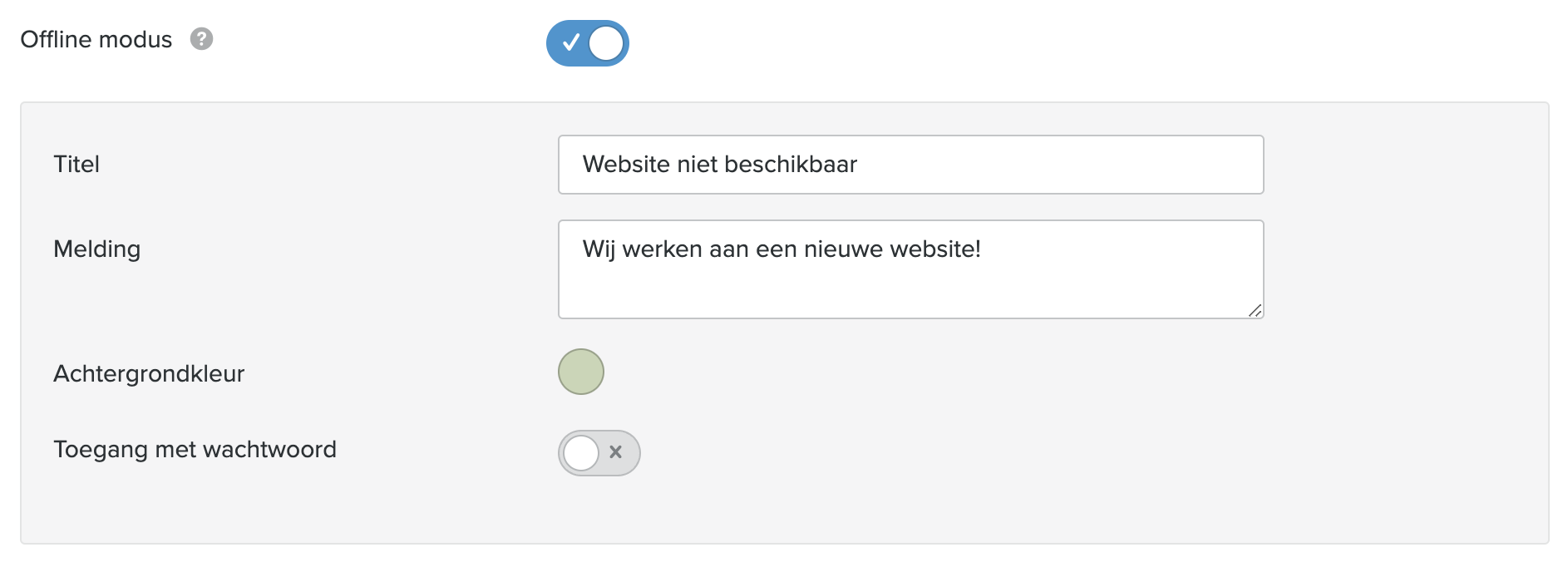Click the white knob of the Offline modus toggle
1568x567 pixels.
point(606,43)
